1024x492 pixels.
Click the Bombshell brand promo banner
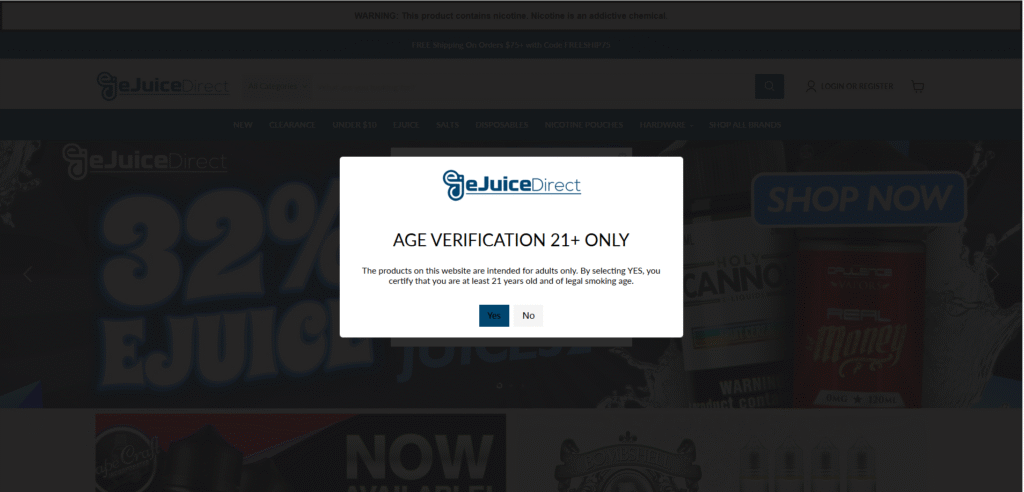point(722,453)
